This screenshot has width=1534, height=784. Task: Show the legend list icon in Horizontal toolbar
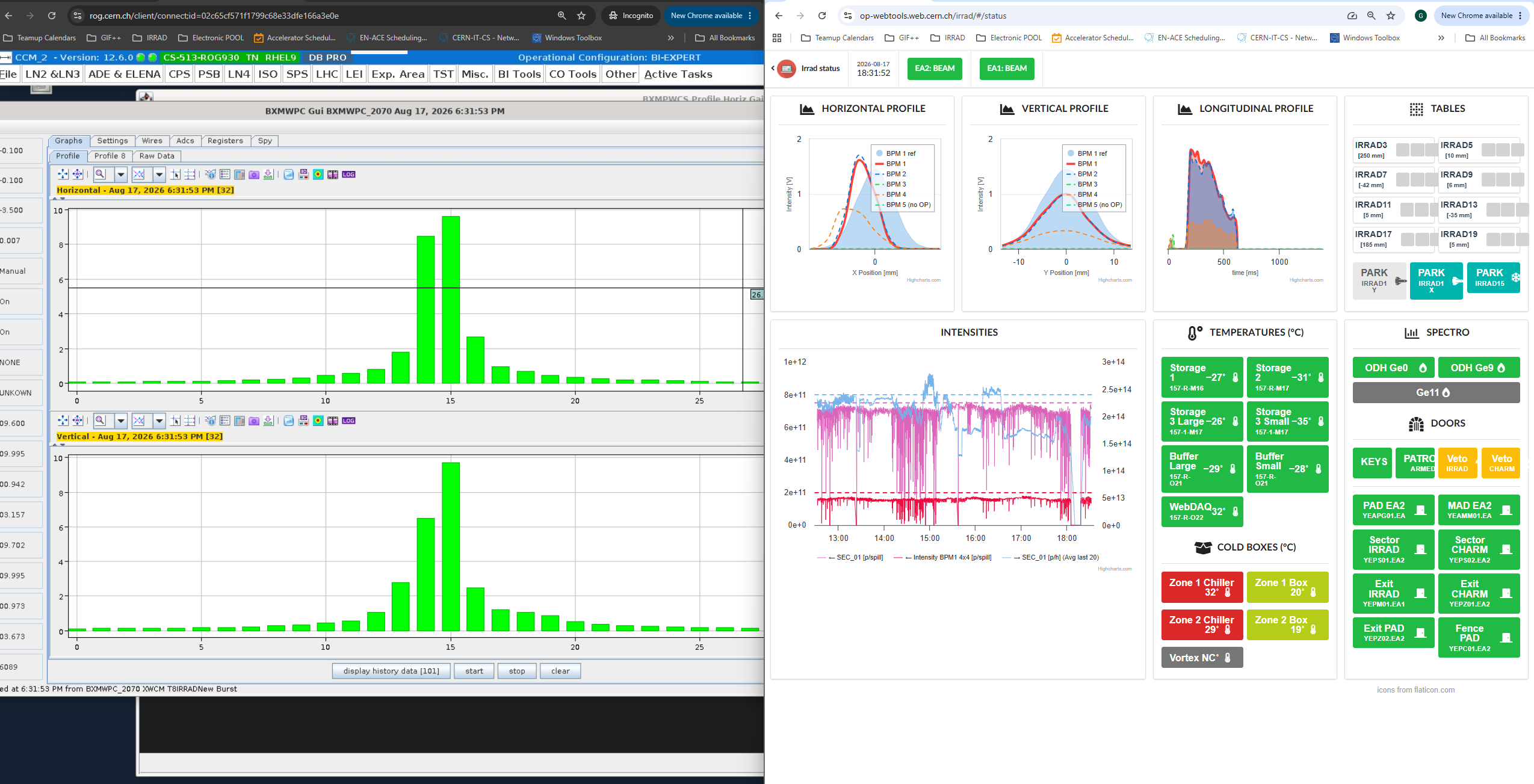coord(224,174)
